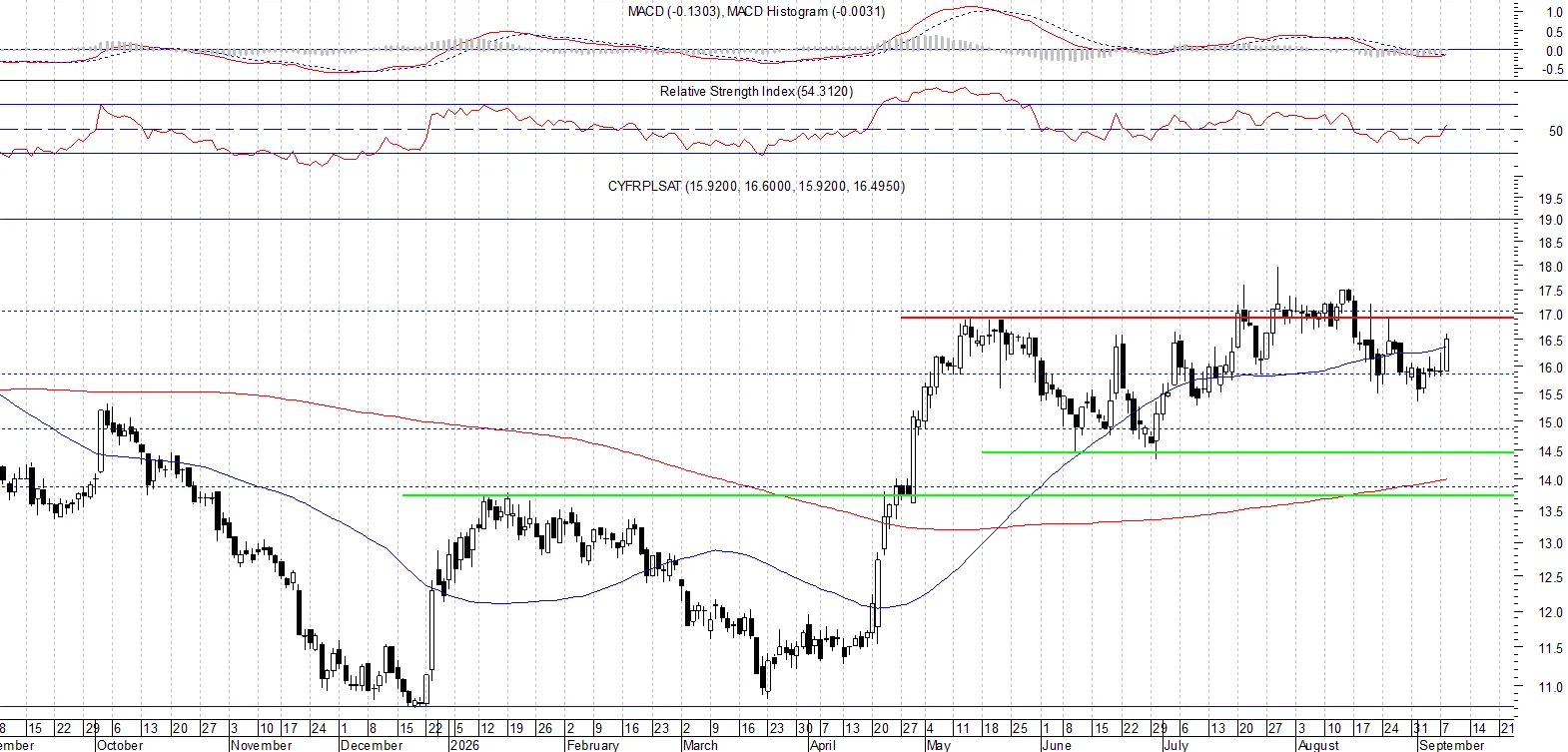Viewport: 1568px width, 752px height.
Task: Click the red resistance line at 17.0
Action: click(x=1206, y=318)
